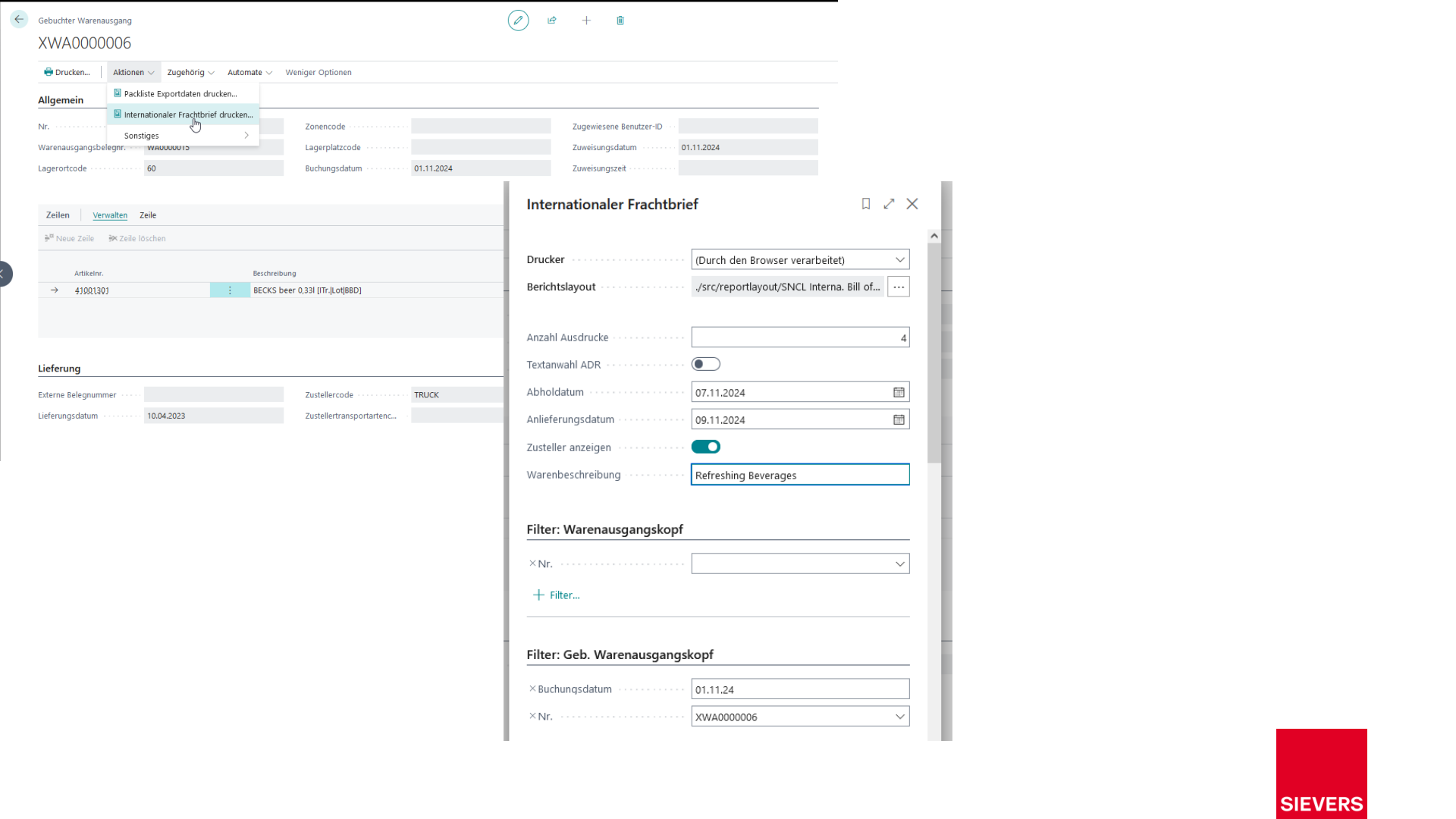Go back with the arrow icon
This screenshot has height=819, width=1456.
click(19, 20)
